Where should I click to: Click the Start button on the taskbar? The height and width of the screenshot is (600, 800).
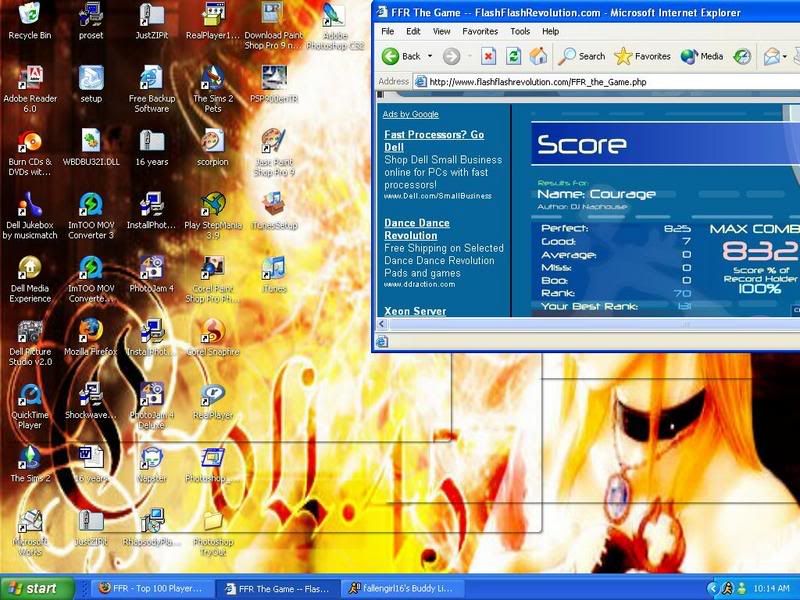click(35, 588)
